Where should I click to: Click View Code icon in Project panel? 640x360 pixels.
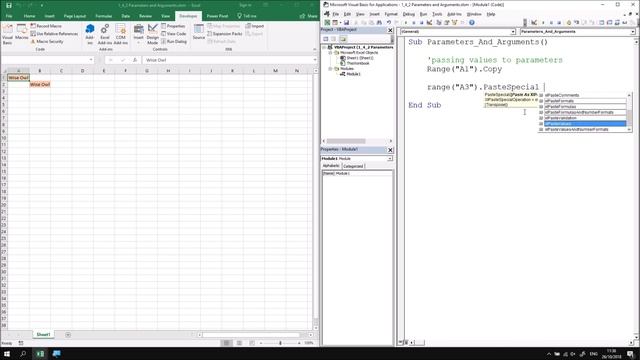tap(326, 39)
